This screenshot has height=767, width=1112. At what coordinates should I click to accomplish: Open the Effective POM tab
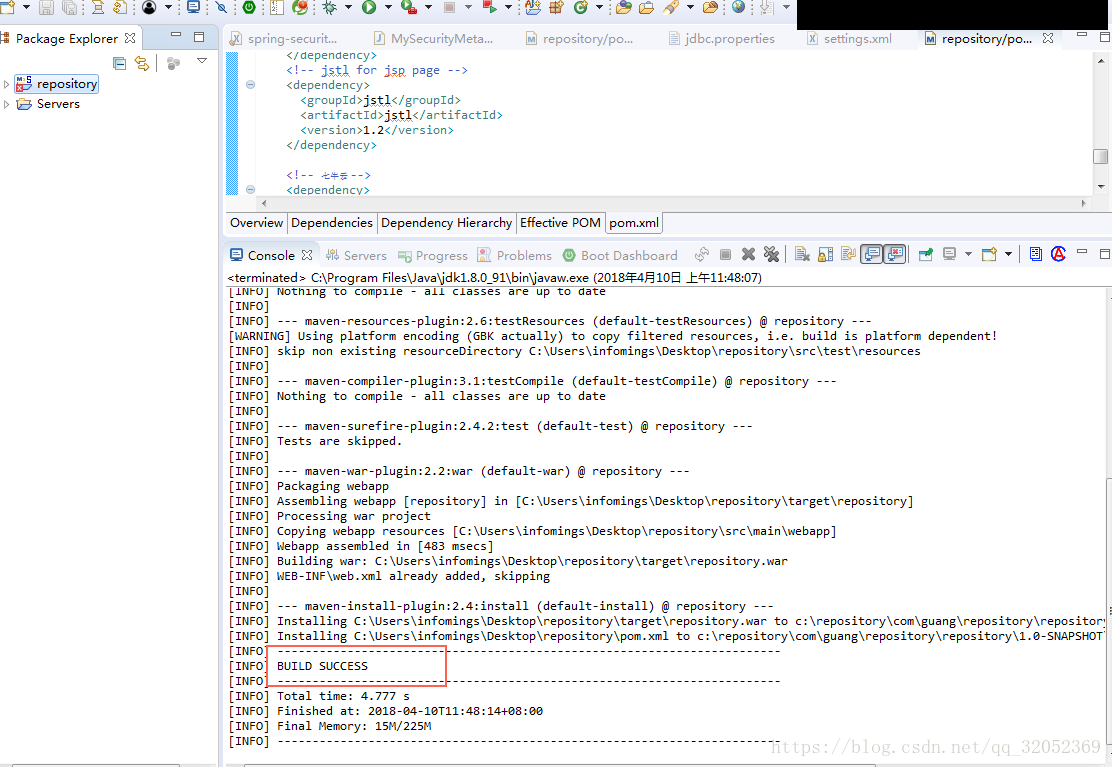pos(560,223)
